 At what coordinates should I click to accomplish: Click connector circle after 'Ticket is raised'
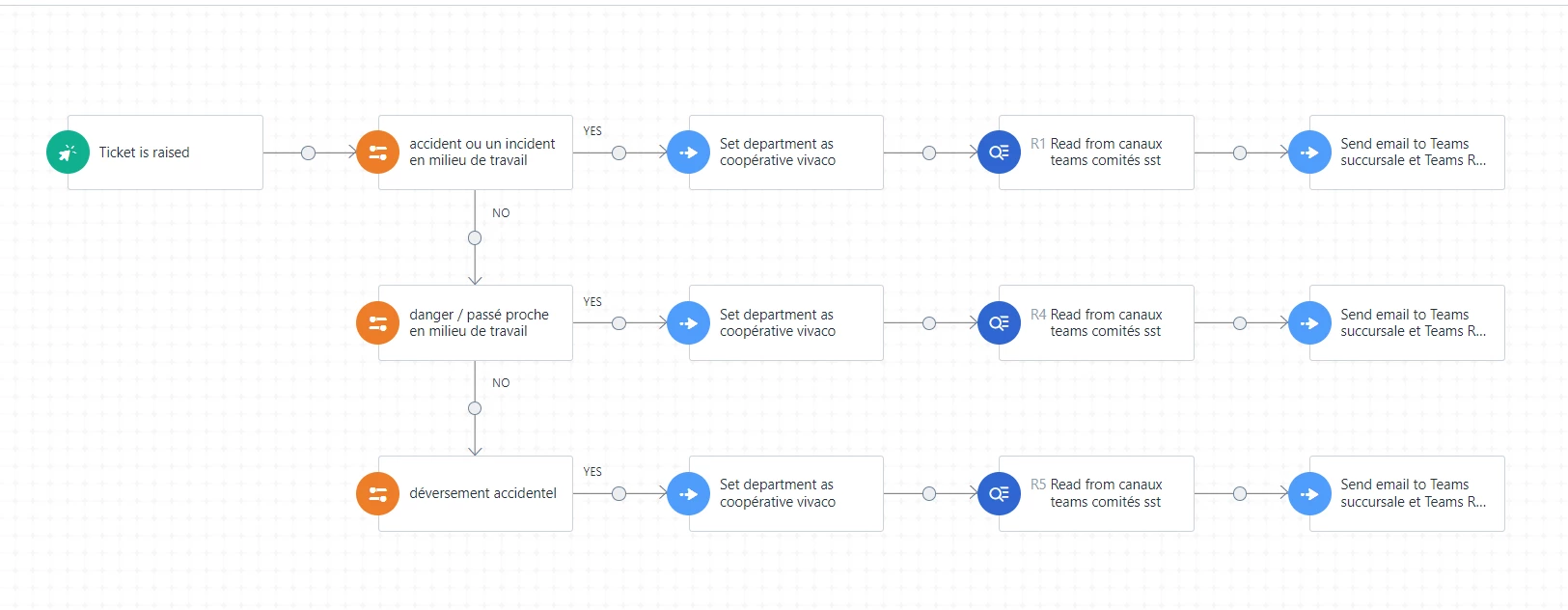(x=308, y=152)
